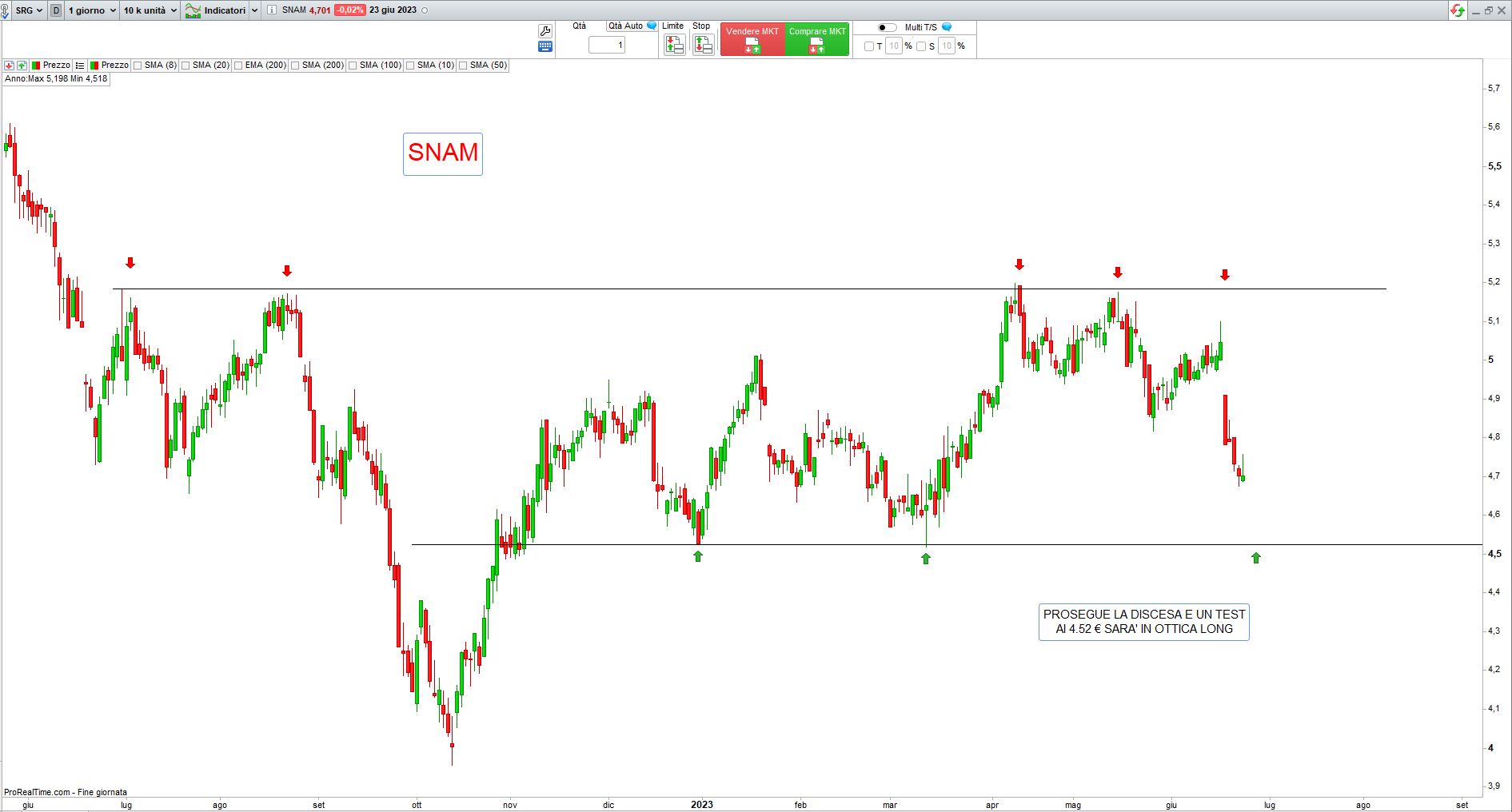The image size is (1512, 812).
Task: Enable the EMA (200) checkbox
Action: coord(238,66)
